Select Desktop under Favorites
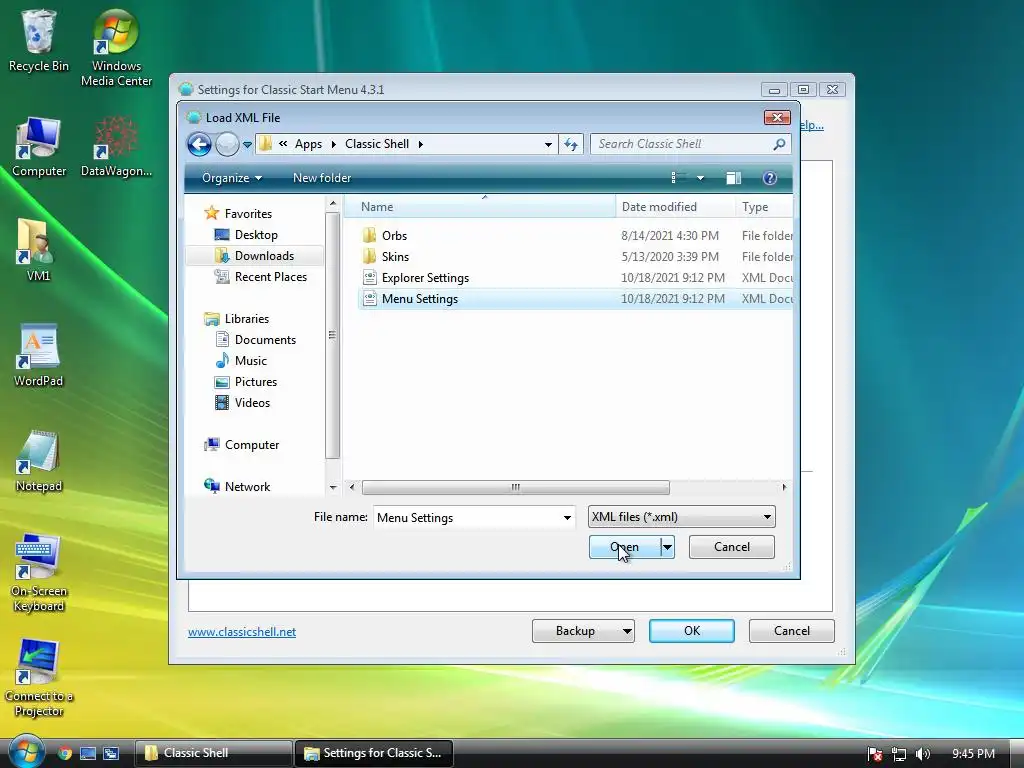The image size is (1024, 768). click(x=255, y=234)
